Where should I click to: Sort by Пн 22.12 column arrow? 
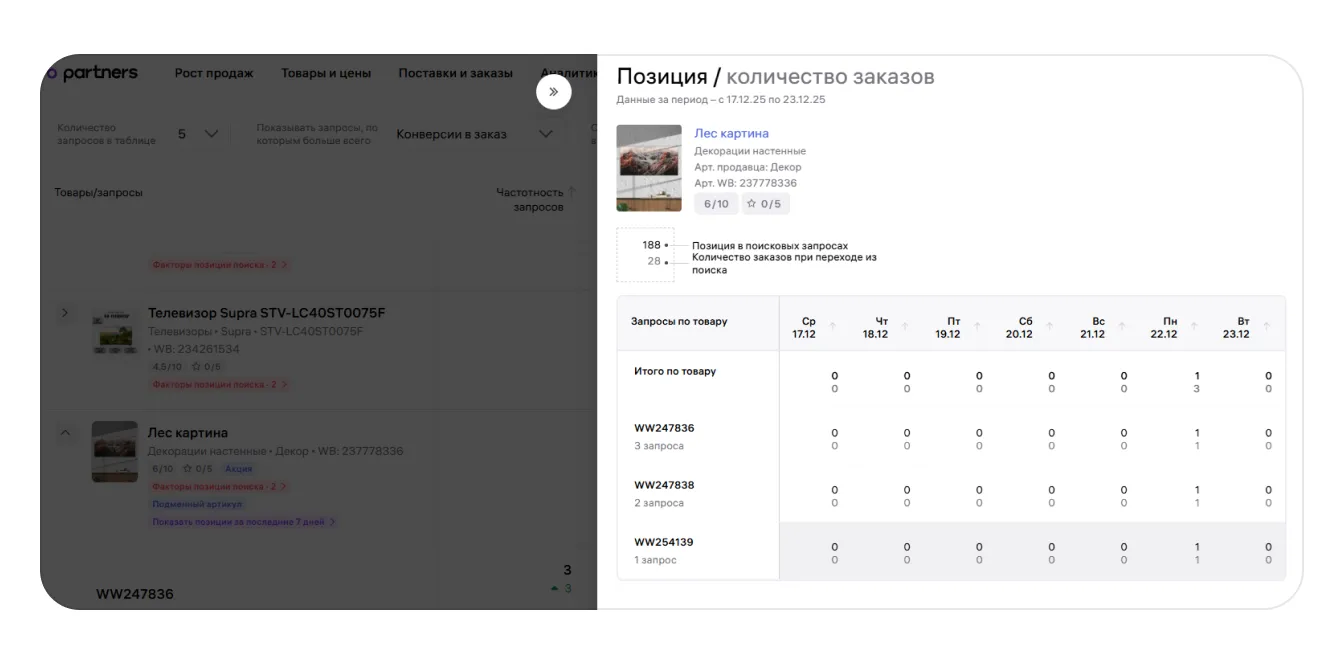[1195, 326]
